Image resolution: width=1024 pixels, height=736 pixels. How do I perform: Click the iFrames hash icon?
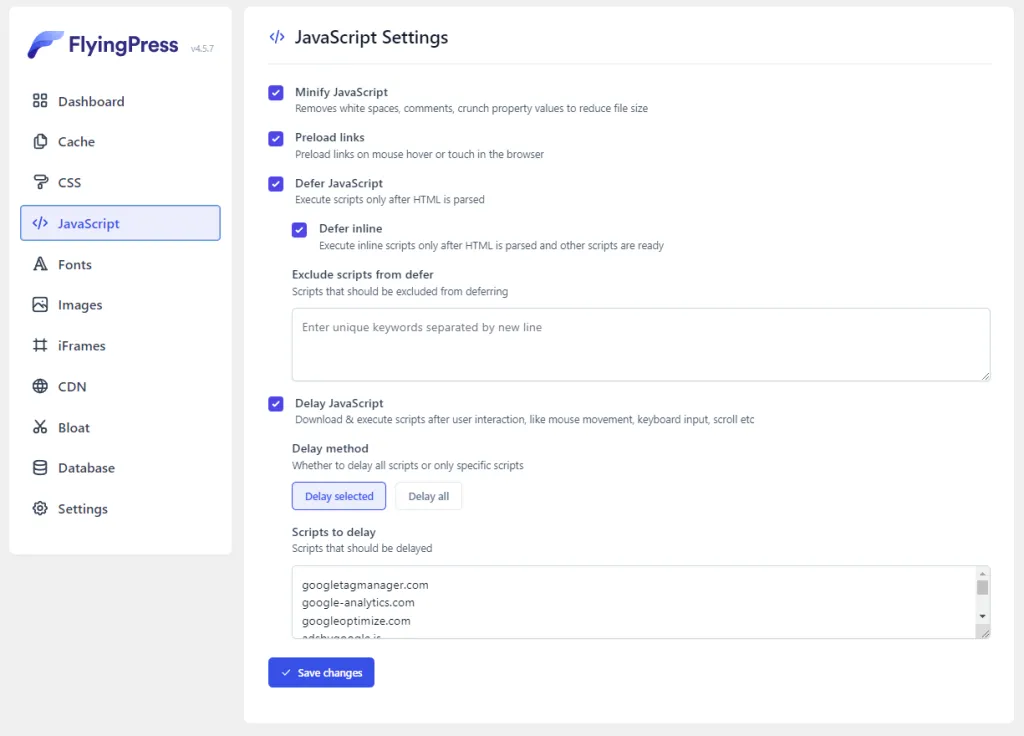[x=40, y=346]
